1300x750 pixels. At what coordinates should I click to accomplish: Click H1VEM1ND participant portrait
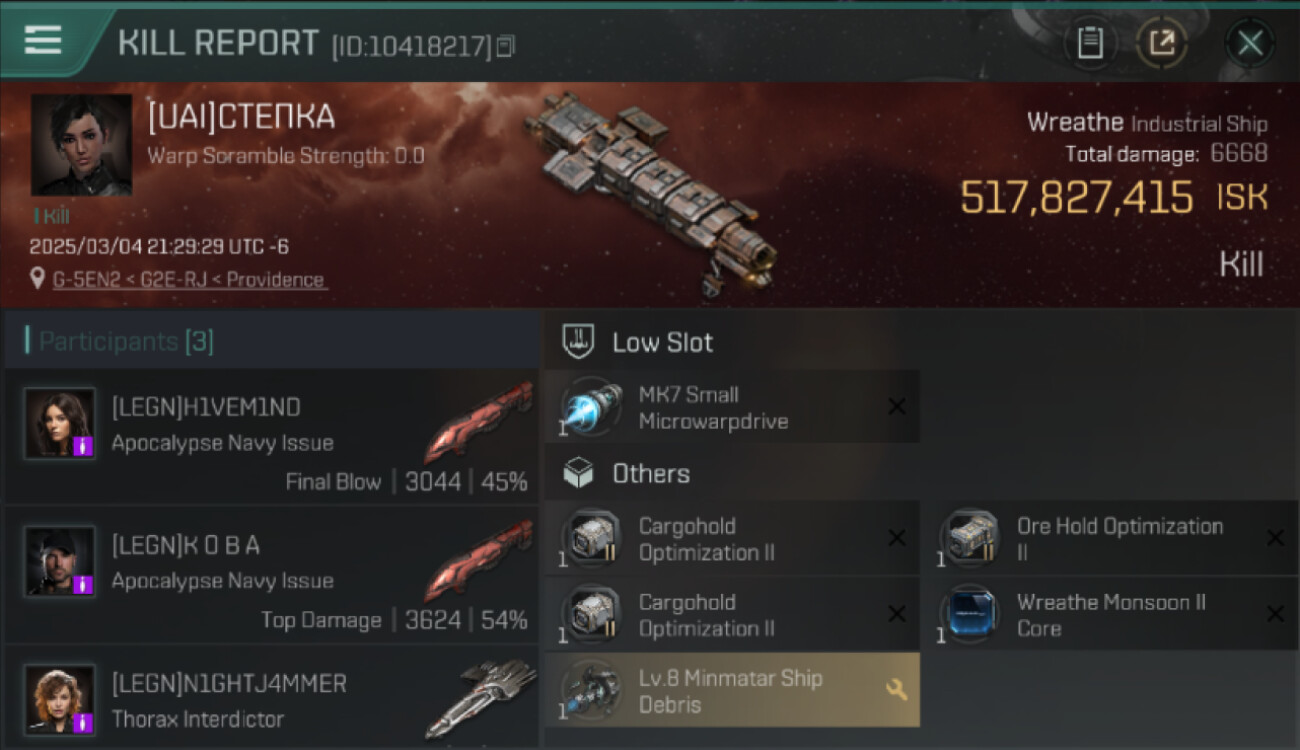click(x=60, y=423)
